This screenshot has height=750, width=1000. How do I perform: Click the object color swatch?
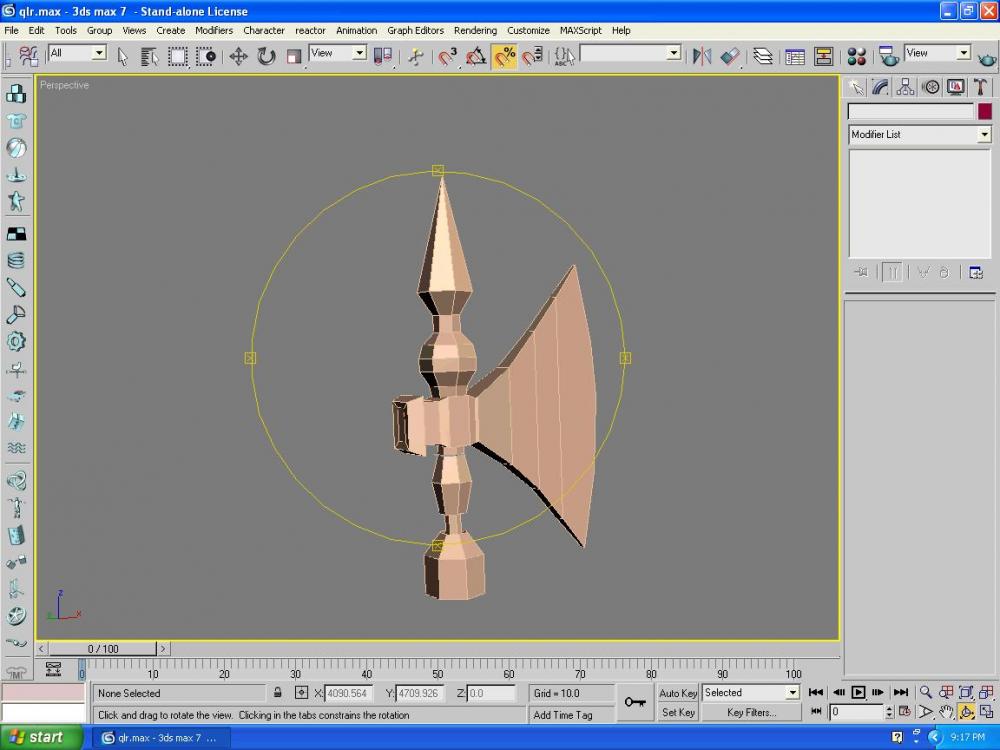[x=985, y=111]
